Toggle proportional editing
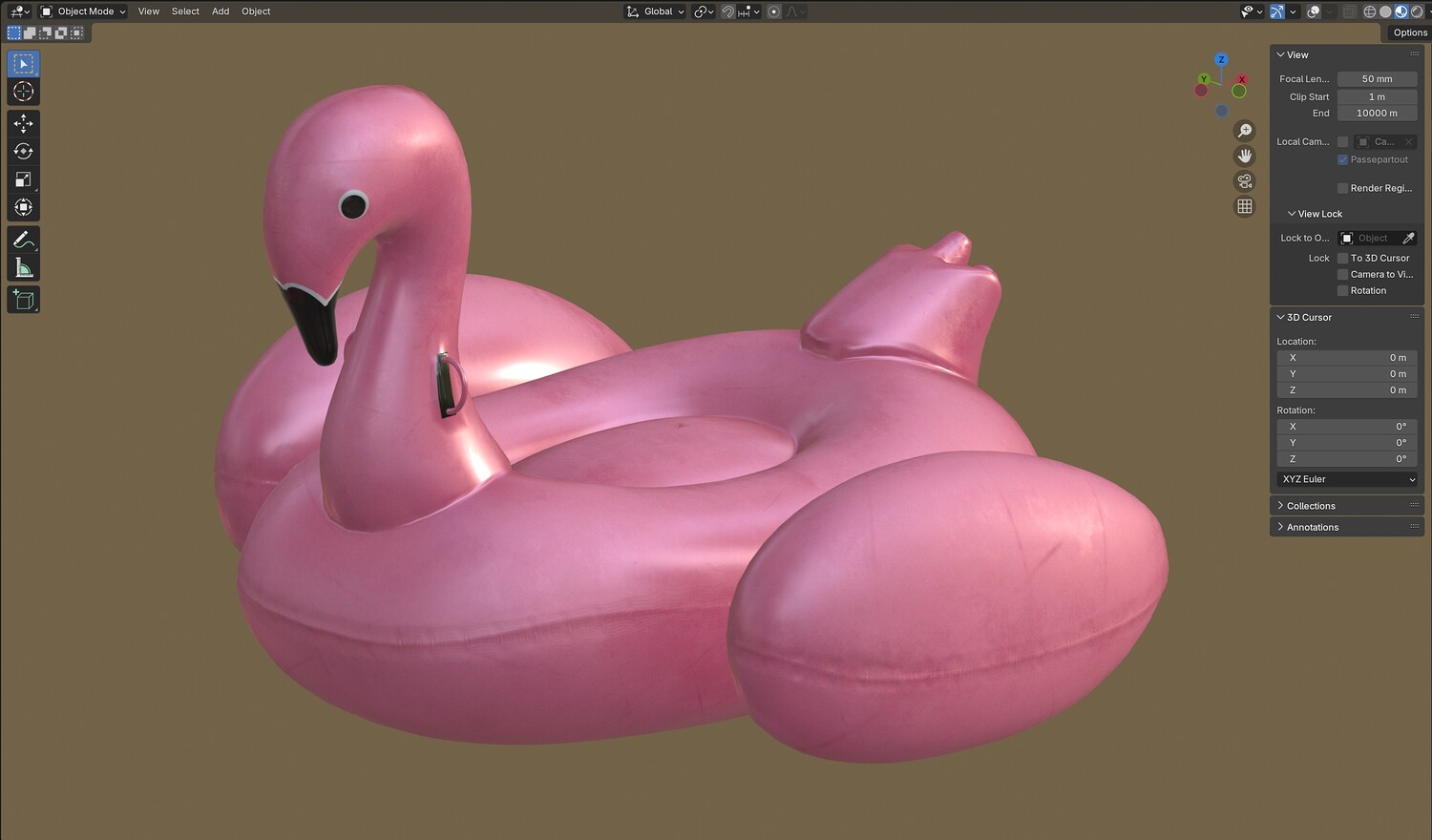The width and height of the screenshot is (1432, 840). tap(774, 11)
